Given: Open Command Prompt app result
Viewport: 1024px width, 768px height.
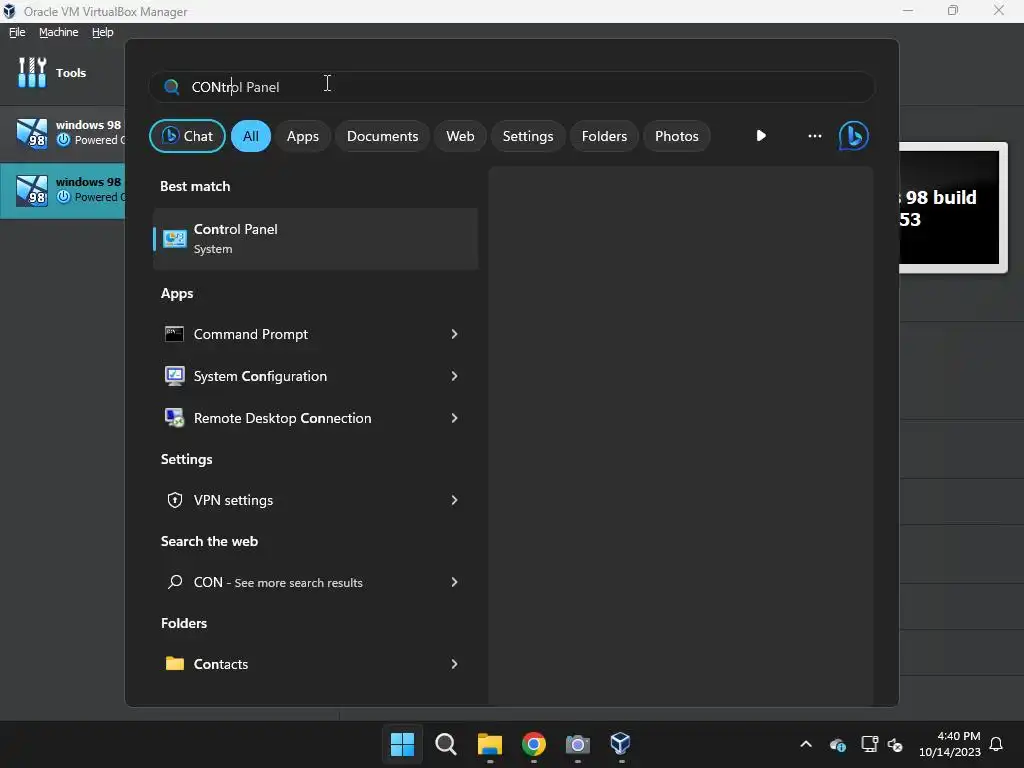Looking at the screenshot, I should (315, 334).
